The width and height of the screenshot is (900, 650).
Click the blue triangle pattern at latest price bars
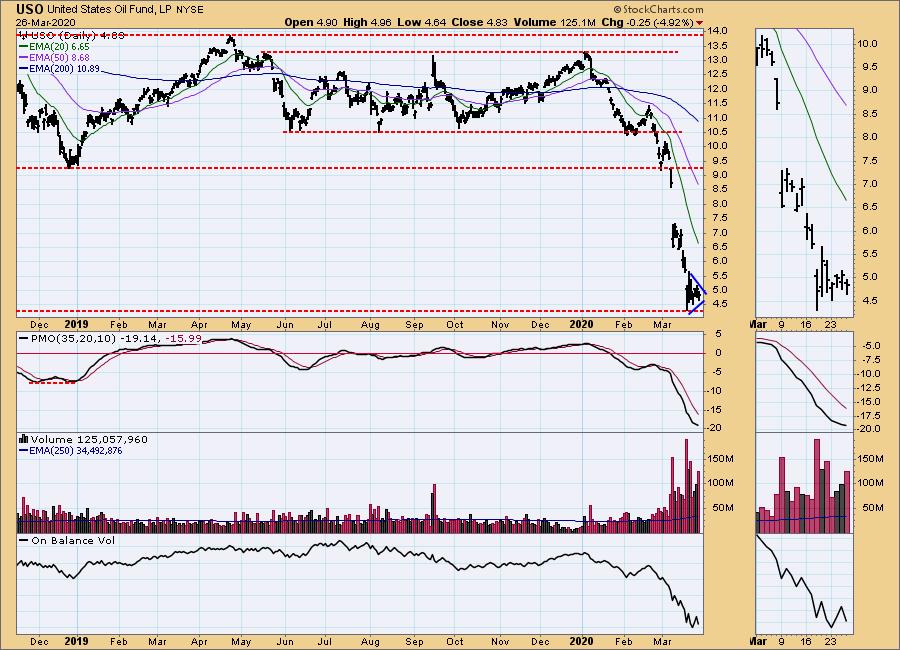pyautogui.click(x=697, y=293)
